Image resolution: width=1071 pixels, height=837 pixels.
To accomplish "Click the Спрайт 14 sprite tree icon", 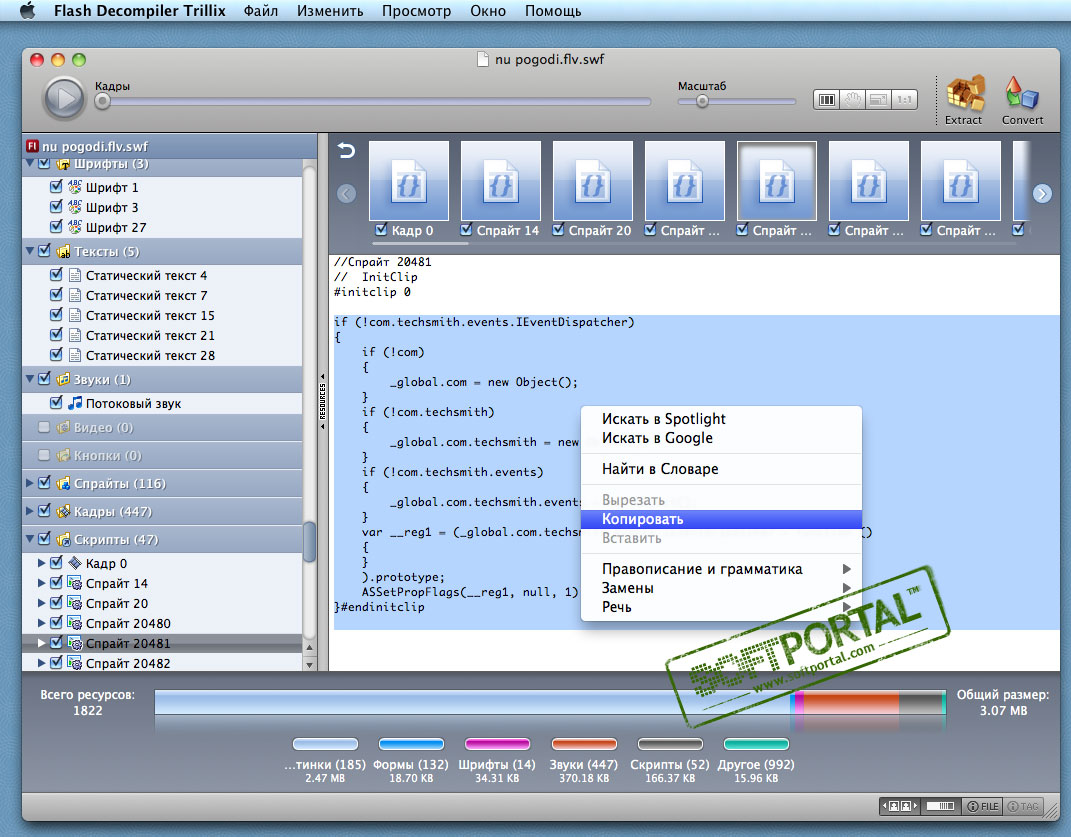I will (x=74, y=583).
